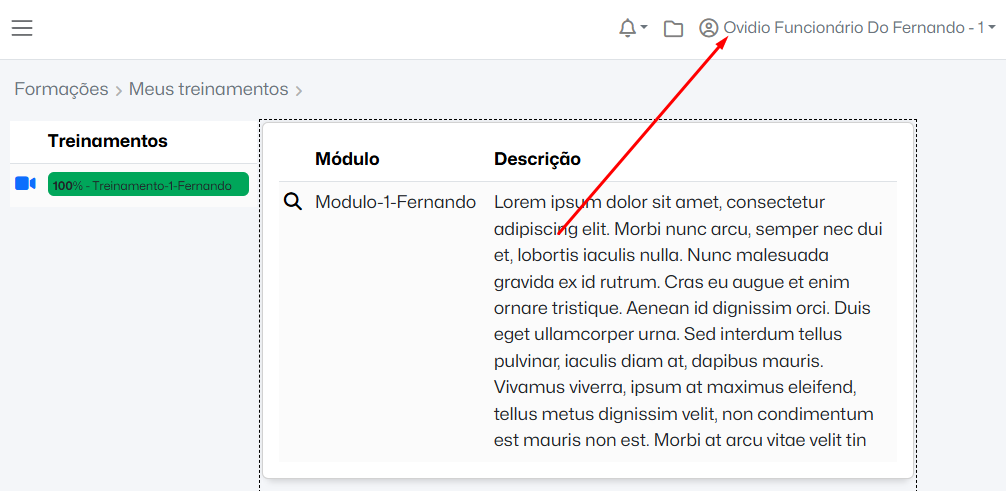
Task: Open the hamburger navigation menu
Action: (22, 28)
